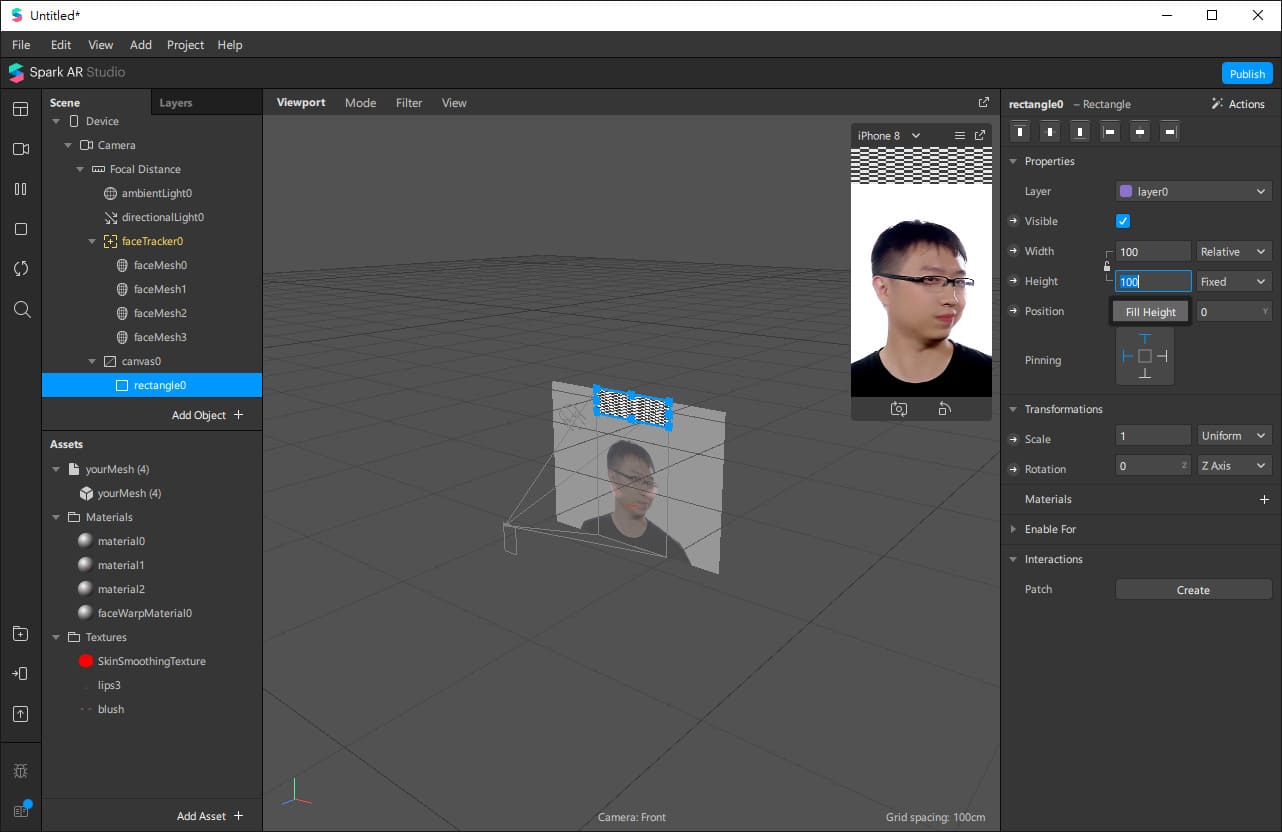This screenshot has width=1282, height=832.
Task: Click the bug report icon
Action: click(21, 771)
